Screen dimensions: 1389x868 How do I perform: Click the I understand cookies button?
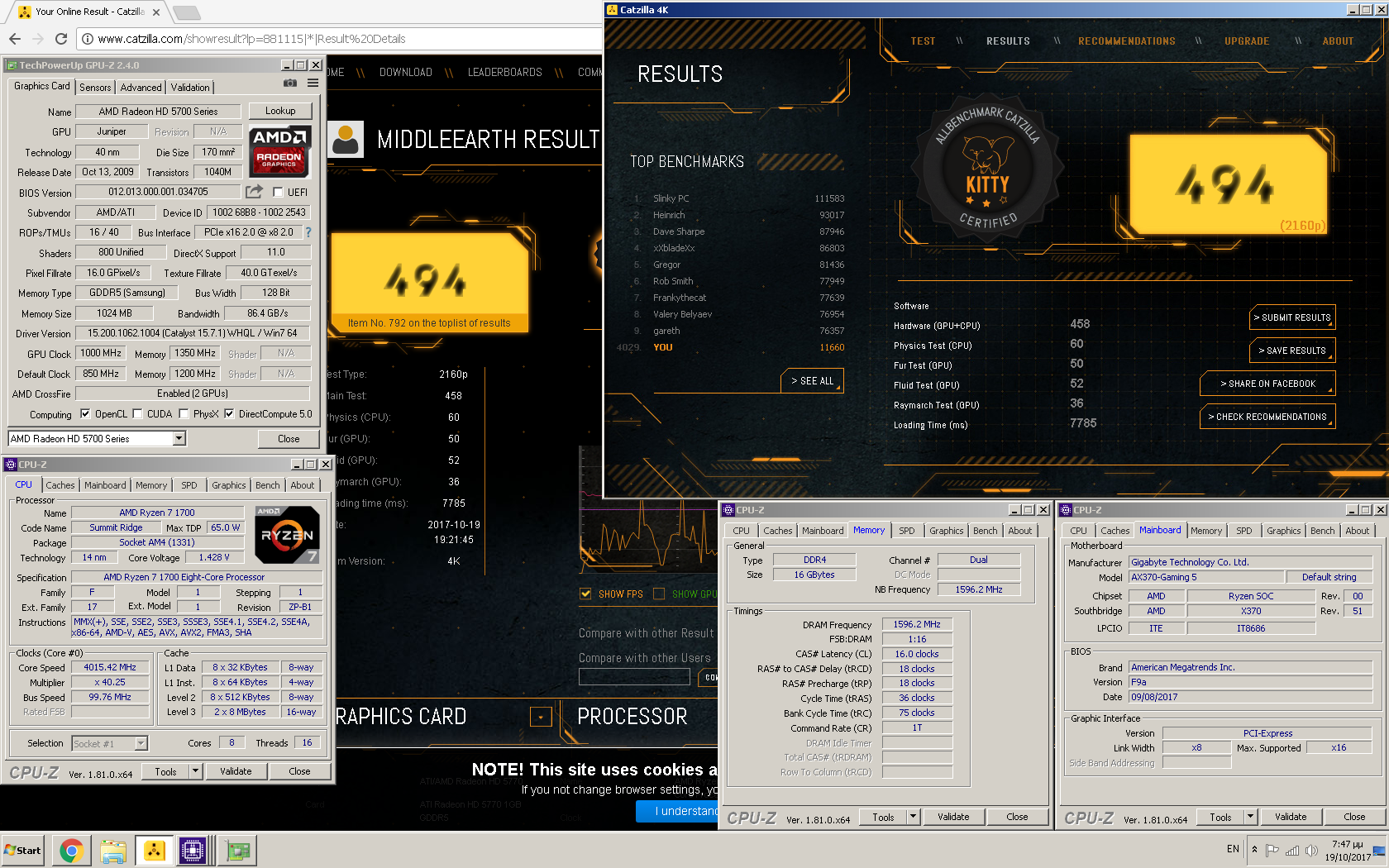click(x=678, y=811)
